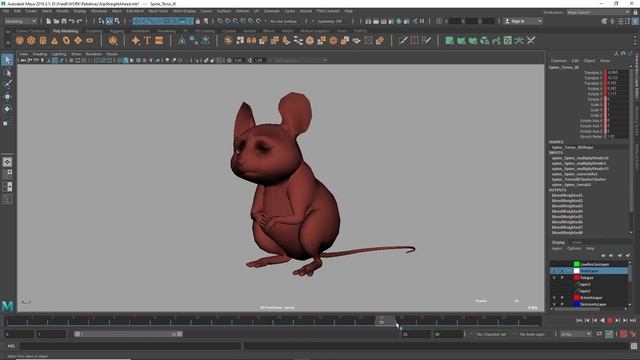This screenshot has width=640, height=360.
Task: Open the Workspace Maya Classic dropdown
Action: pyautogui.click(x=598, y=12)
